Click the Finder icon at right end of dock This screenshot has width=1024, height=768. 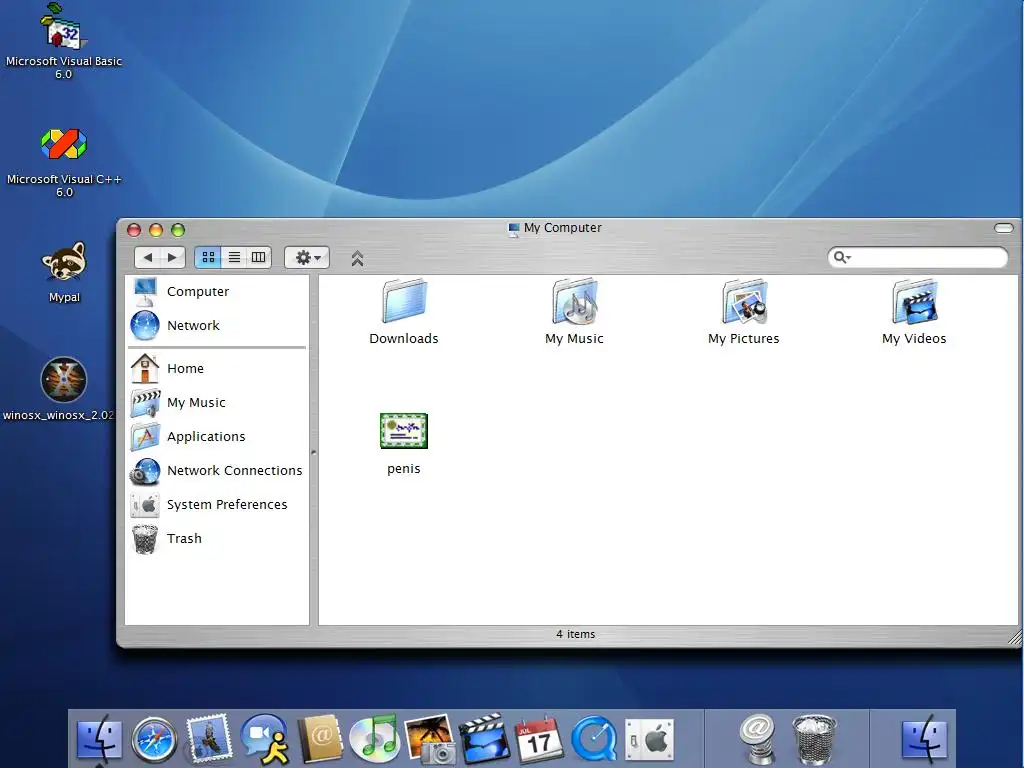tap(924, 739)
